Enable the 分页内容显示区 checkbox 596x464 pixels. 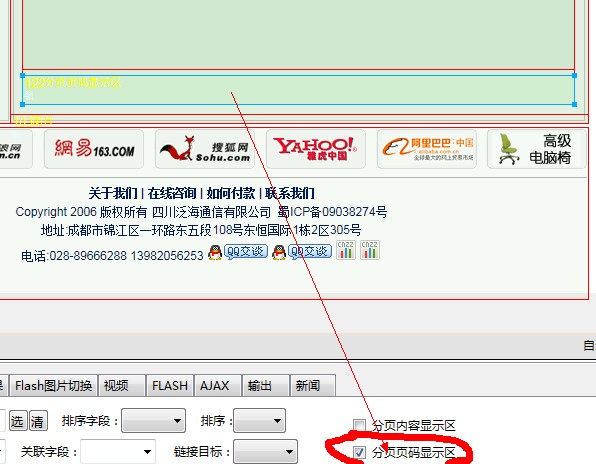[x=359, y=426]
